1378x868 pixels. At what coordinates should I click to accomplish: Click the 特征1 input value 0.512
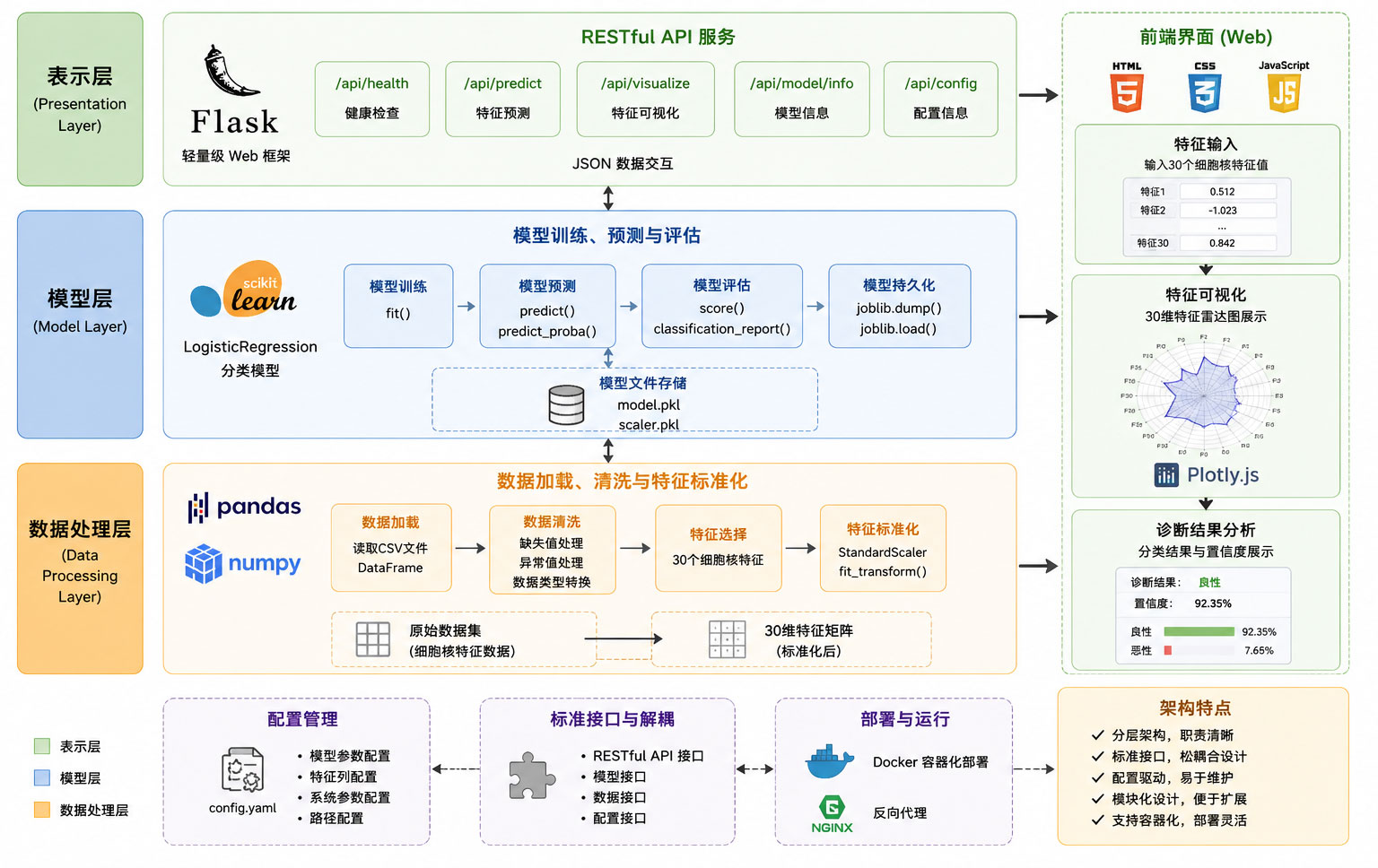pyautogui.click(x=1227, y=191)
